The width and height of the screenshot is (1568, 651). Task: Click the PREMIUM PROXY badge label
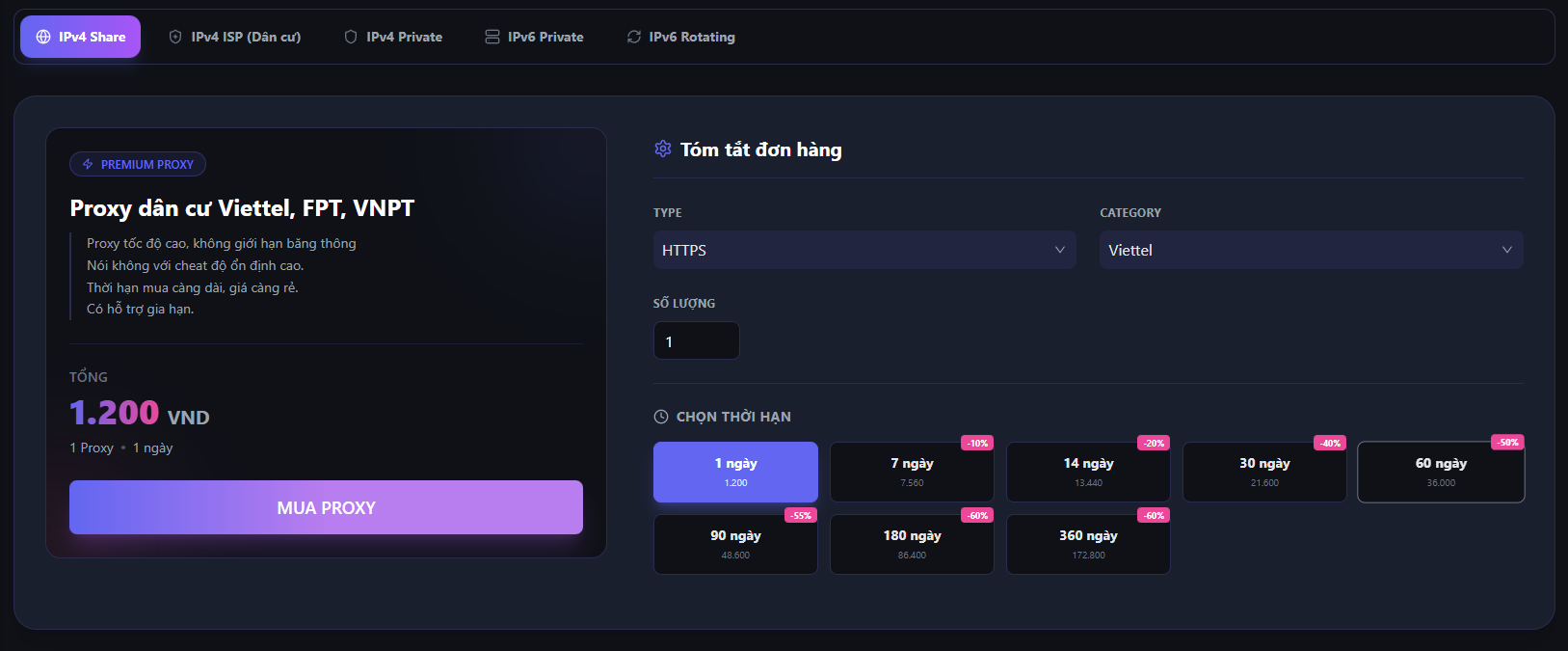pos(138,164)
